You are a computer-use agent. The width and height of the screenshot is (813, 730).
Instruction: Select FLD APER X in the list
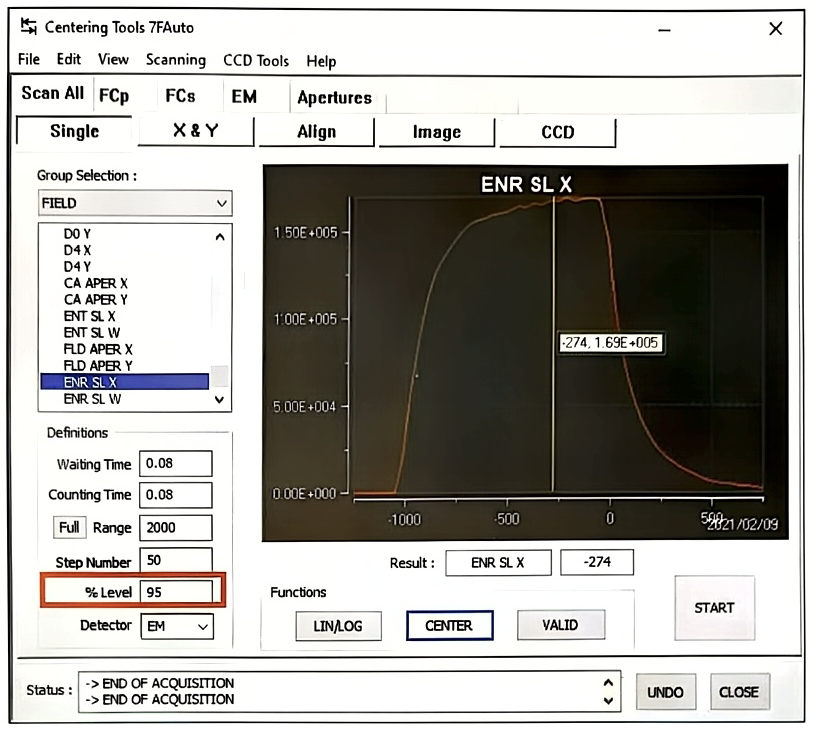(x=98, y=349)
